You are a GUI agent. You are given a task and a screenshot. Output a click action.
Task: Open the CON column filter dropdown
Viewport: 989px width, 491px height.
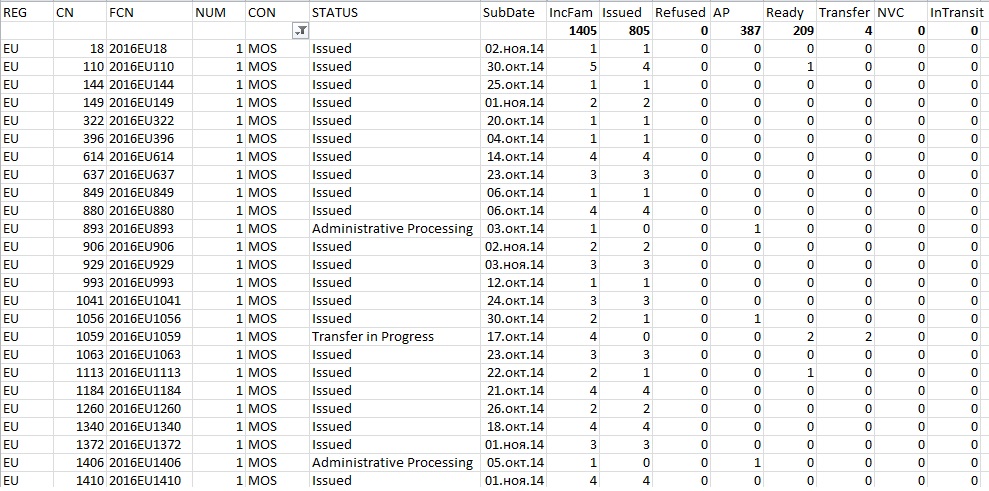coord(301,31)
